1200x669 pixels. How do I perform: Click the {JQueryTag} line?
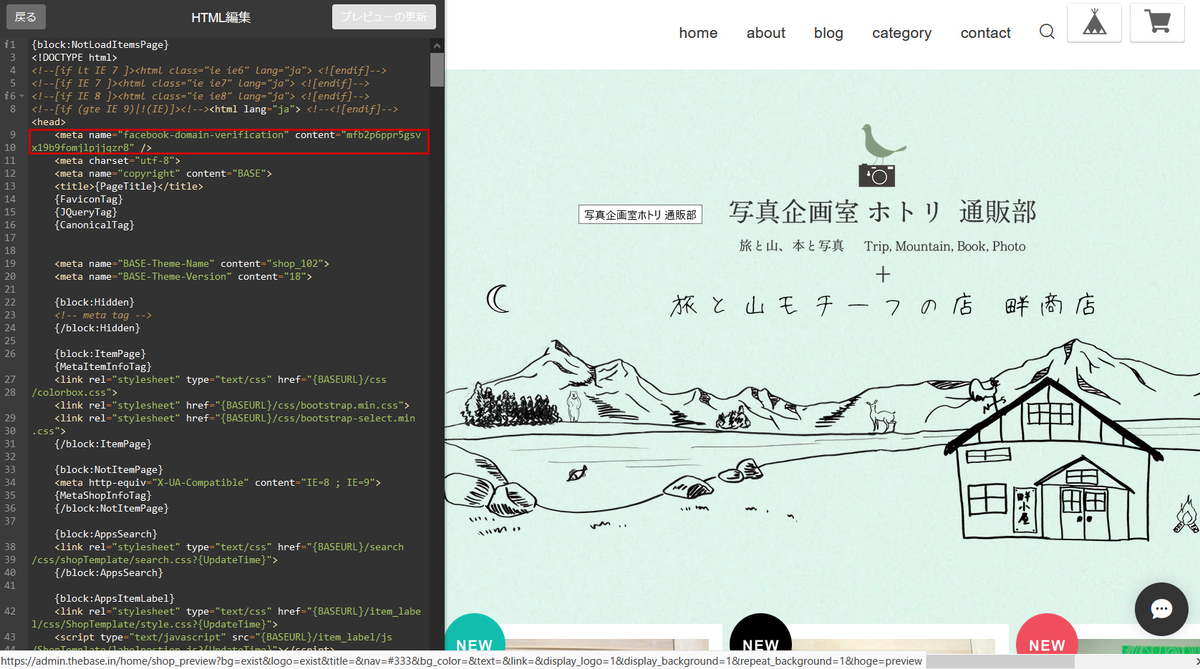click(86, 212)
